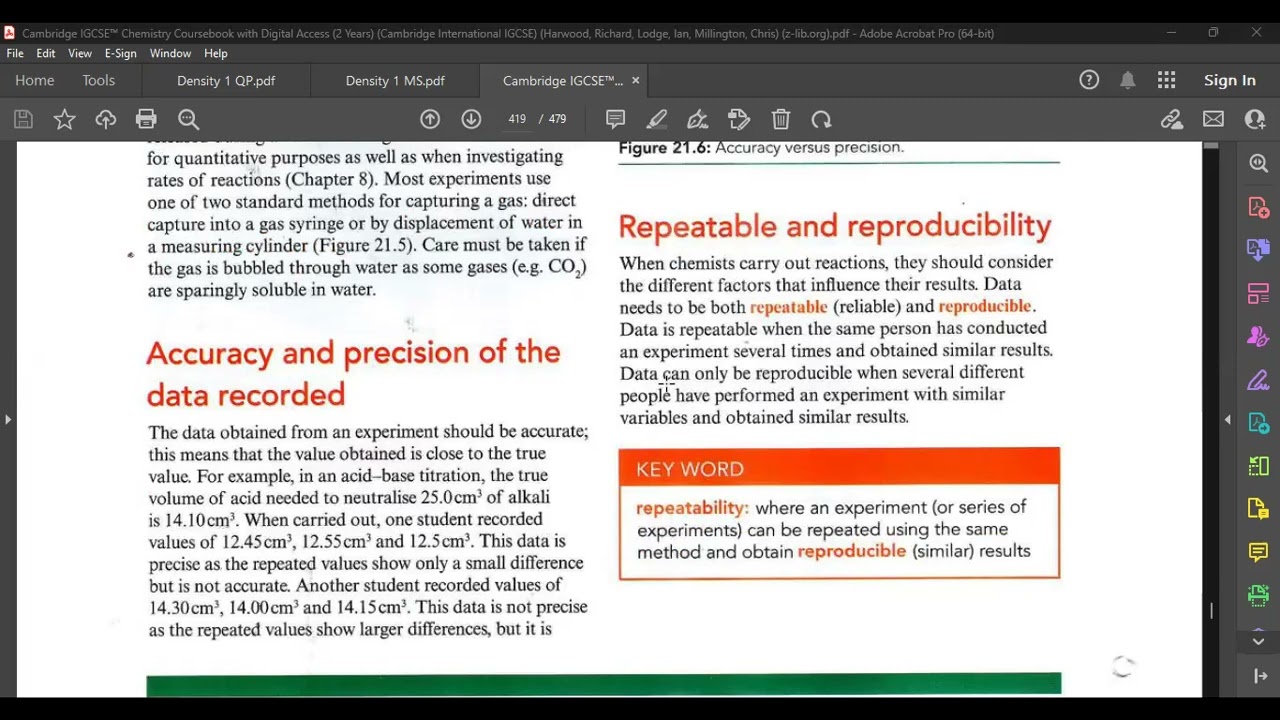This screenshot has width=1280, height=720.
Task: Select the highlight text pen tool
Action: point(656,120)
